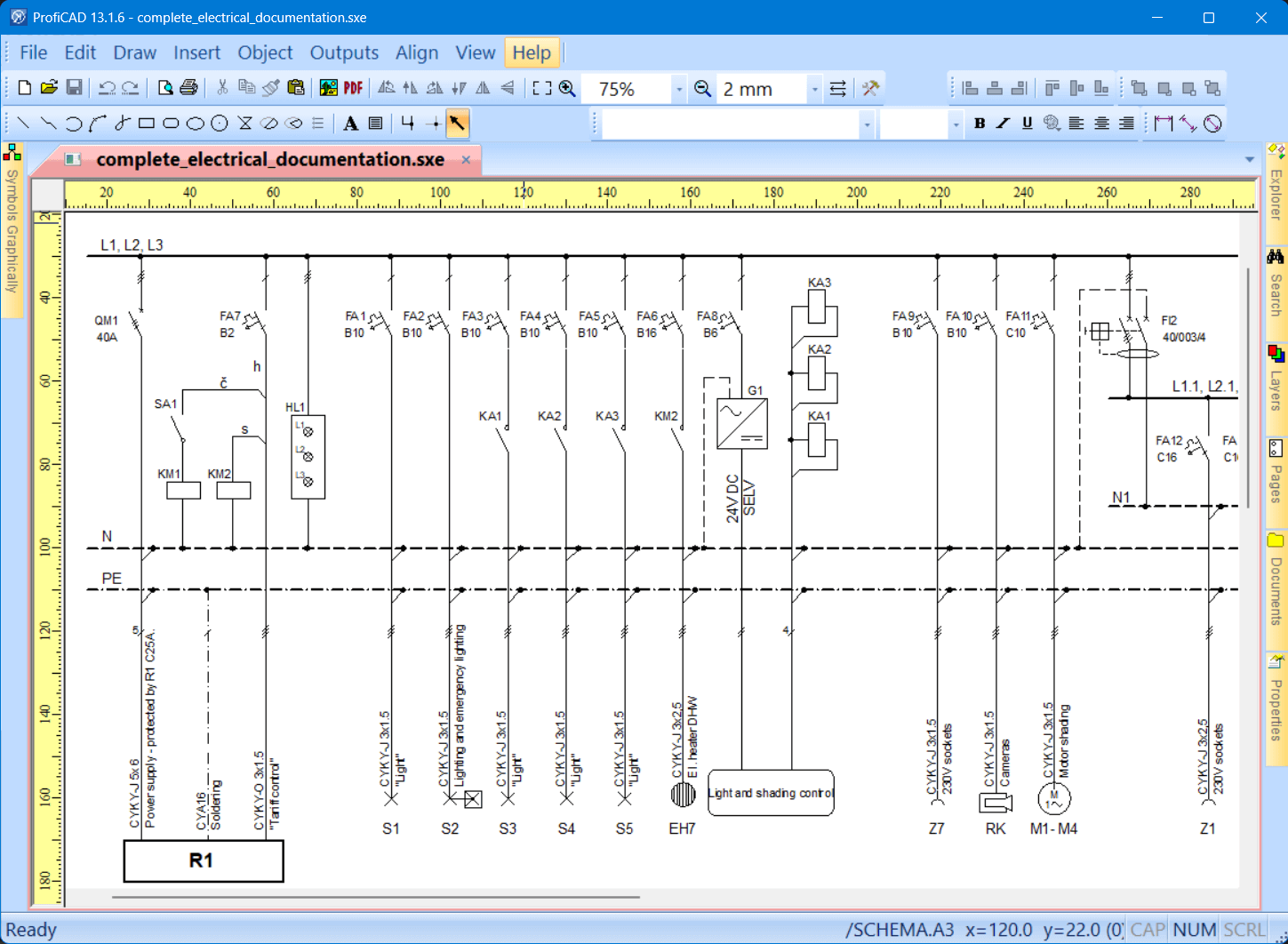Viewport: 1288px width, 944px height.
Task: Open the font name dropdown arrow
Action: [867, 124]
